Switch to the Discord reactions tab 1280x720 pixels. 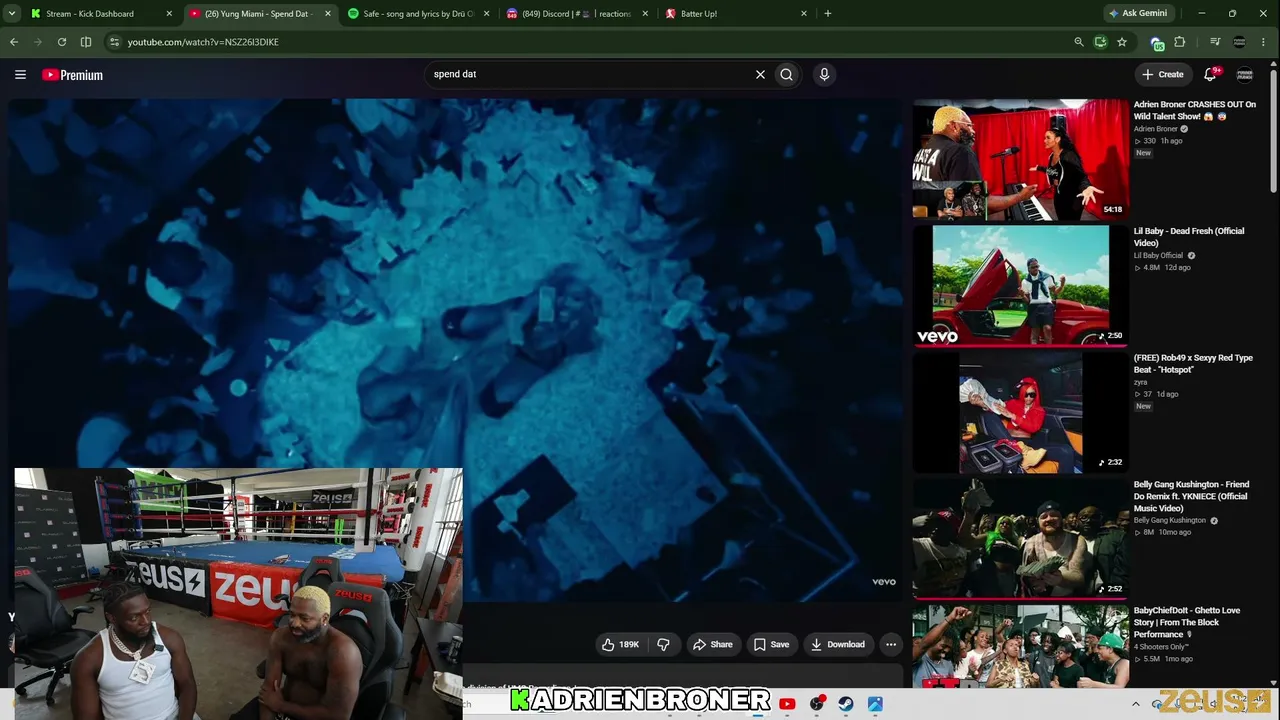(577, 14)
